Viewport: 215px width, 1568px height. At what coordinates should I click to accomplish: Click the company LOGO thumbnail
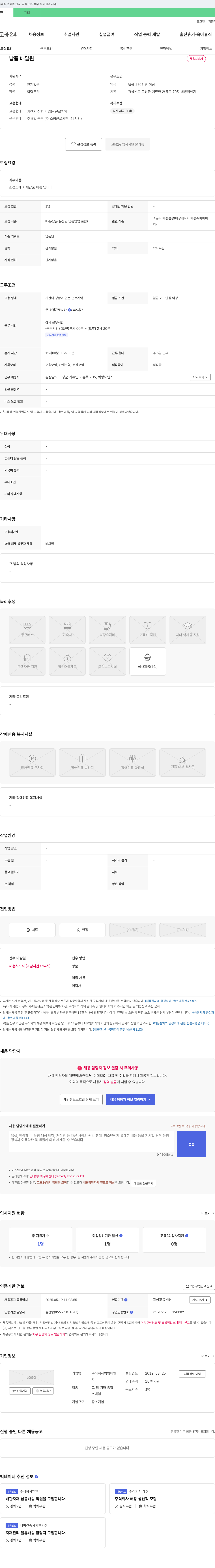[31, 1377]
